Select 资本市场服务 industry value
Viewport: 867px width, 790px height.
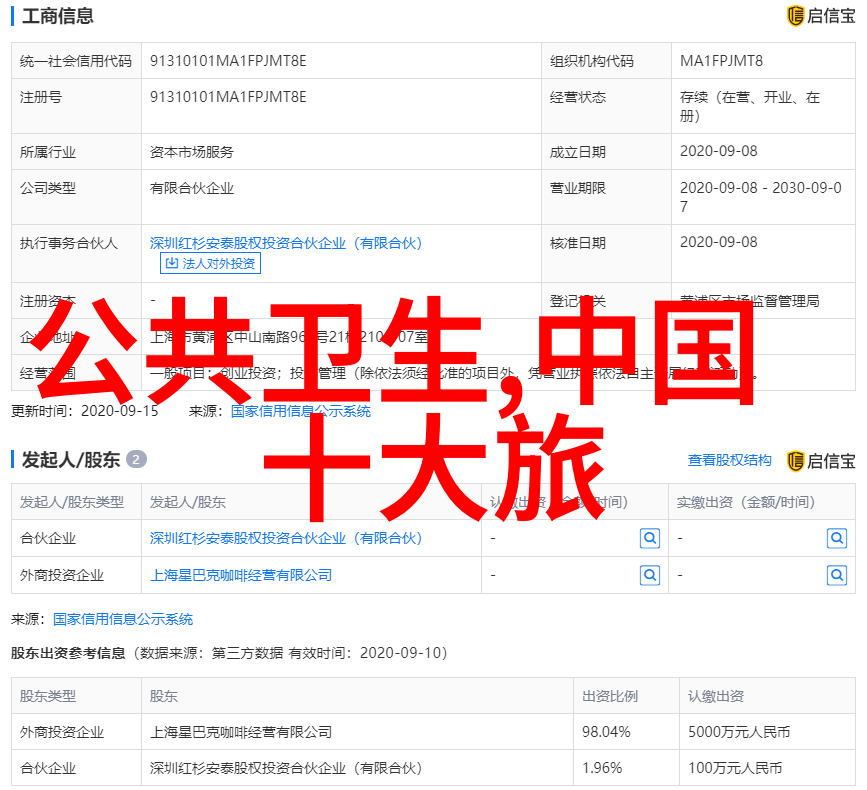coord(192,152)
